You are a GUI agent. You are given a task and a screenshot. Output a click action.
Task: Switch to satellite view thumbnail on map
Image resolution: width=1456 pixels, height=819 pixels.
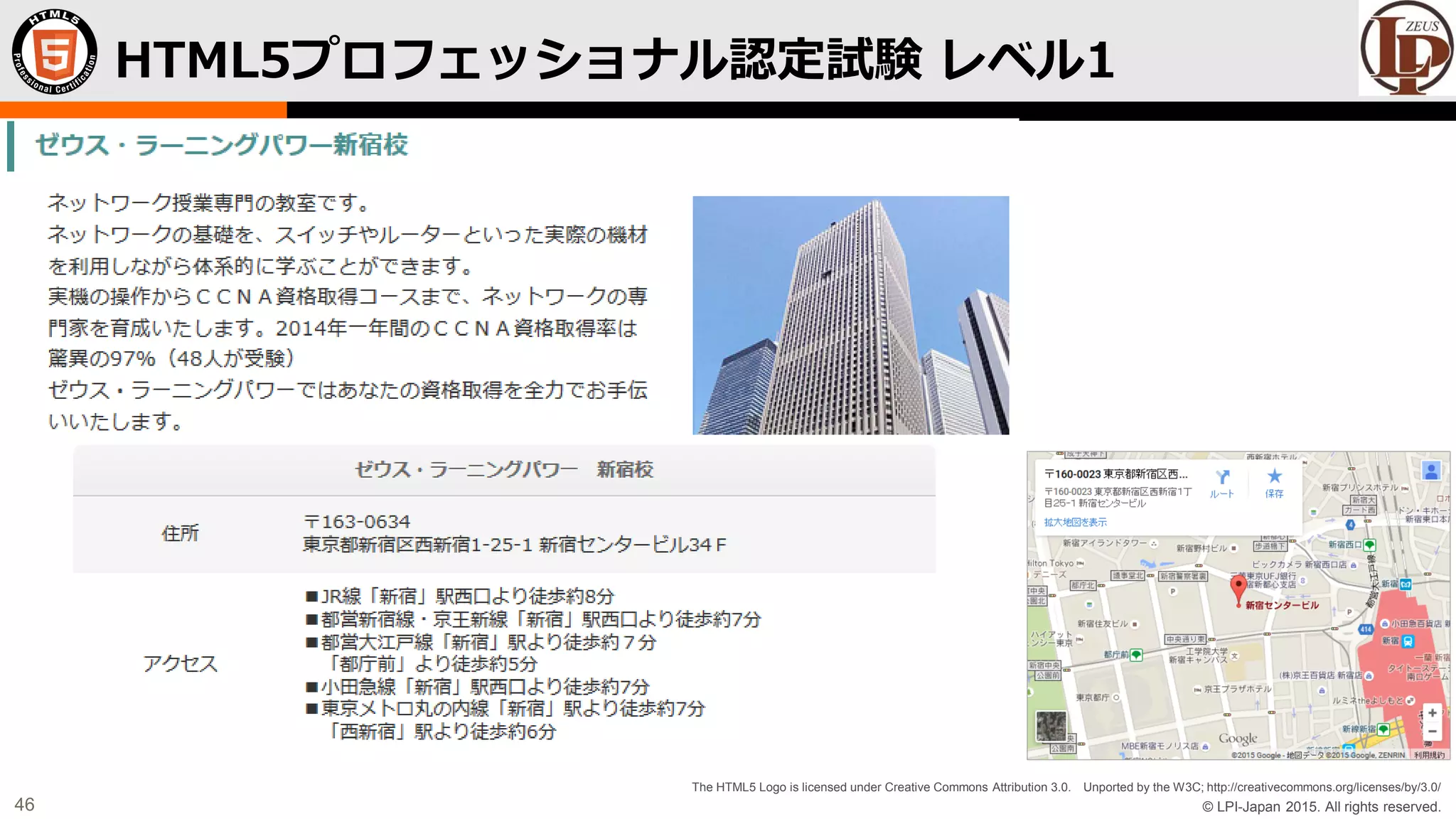tap(1051, 727)
